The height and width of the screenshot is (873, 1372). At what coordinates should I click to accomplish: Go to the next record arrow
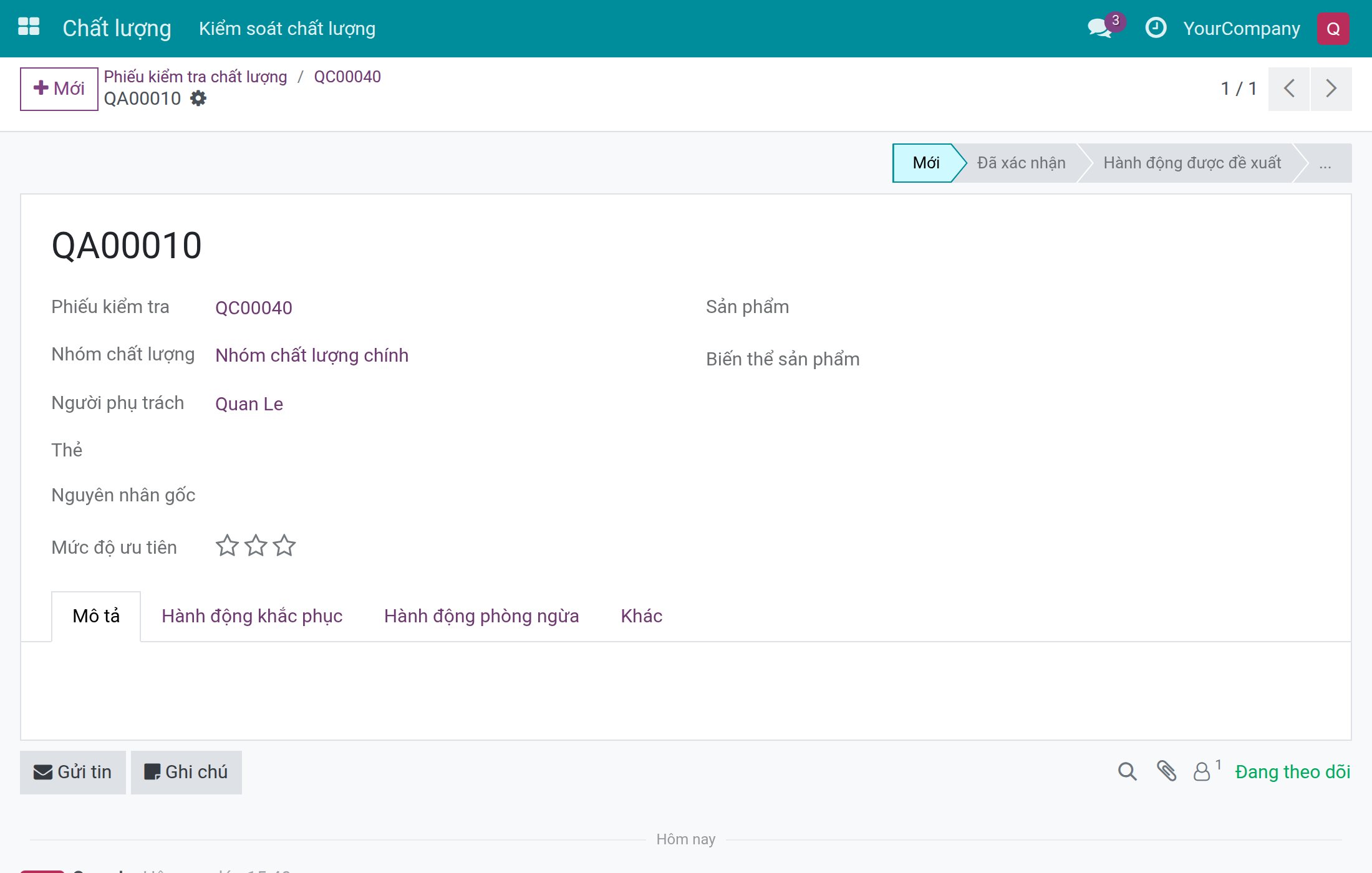point(1331,89)
